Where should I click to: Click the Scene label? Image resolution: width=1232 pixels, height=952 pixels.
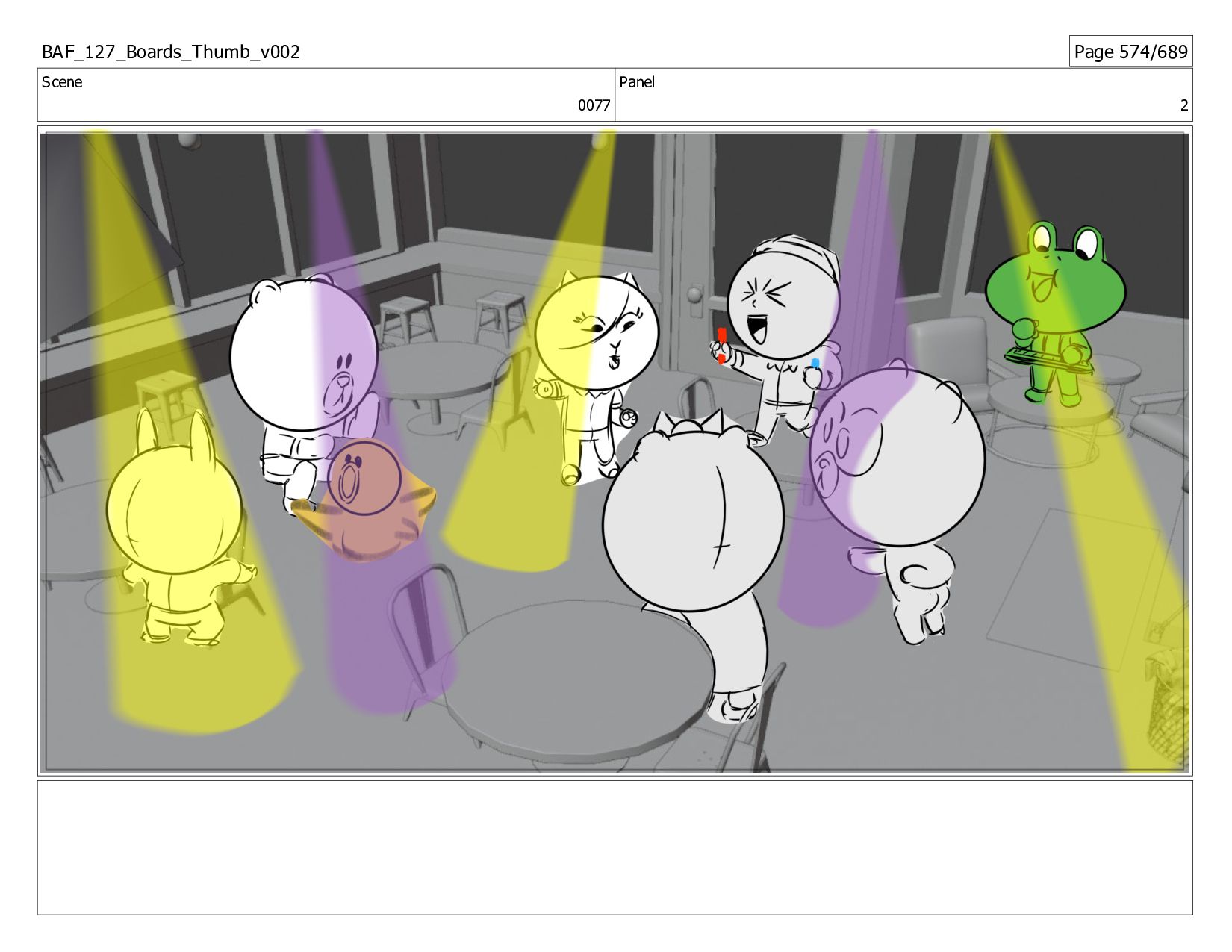coord(62,82)
